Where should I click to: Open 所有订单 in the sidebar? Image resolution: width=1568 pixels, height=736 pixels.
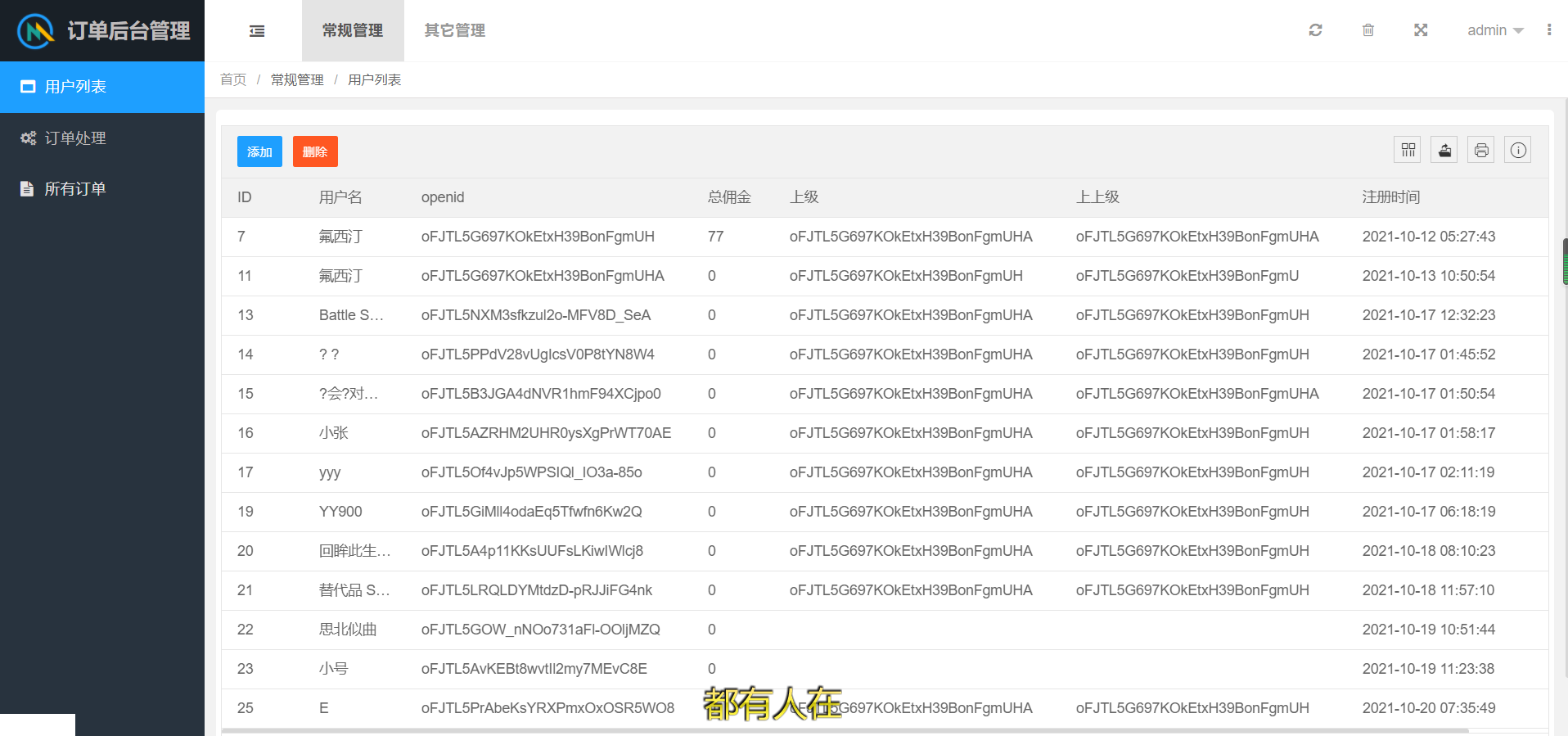point(102,189)
